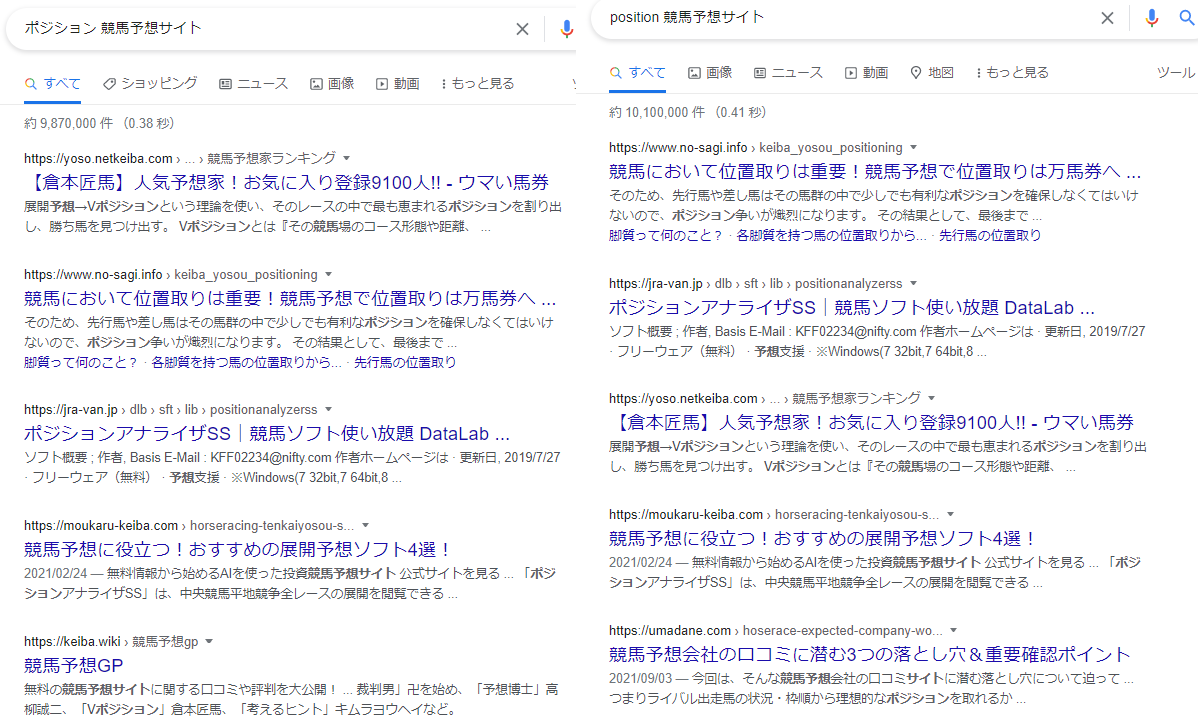1198x726 pixels.
Task: Select すべて tab in right search window
Action: click(x=638, y=73)
